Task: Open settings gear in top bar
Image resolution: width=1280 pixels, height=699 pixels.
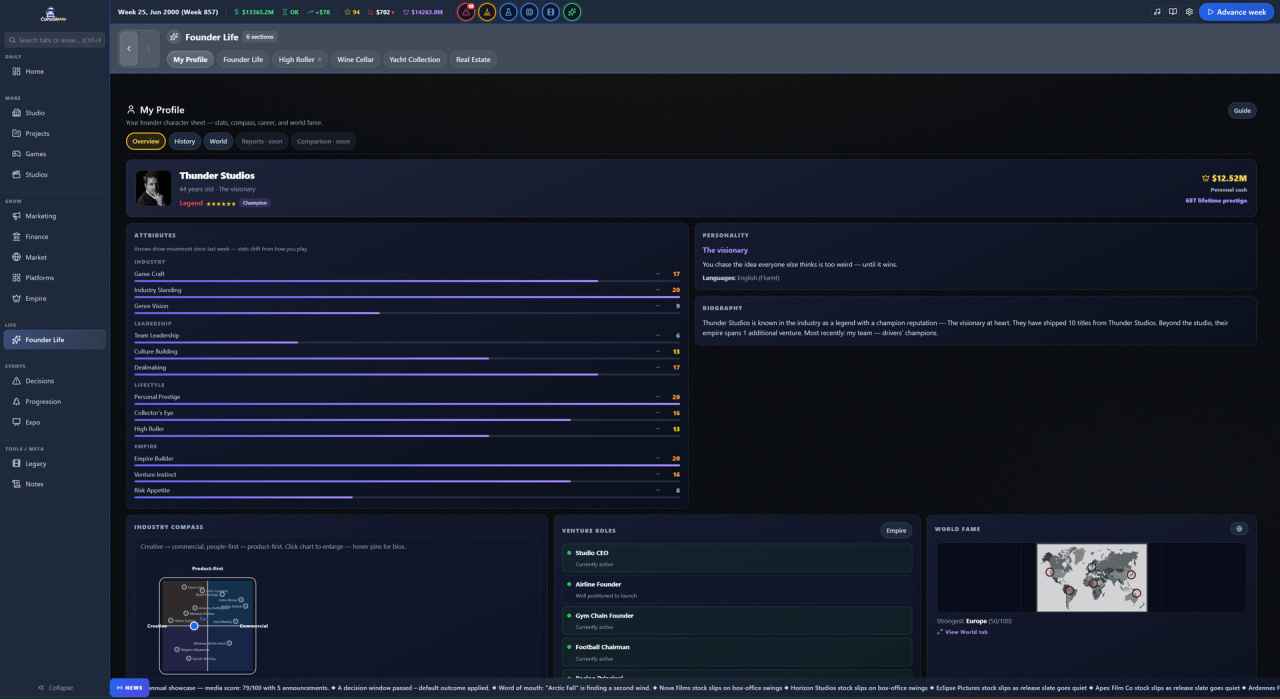Action: [1189, 12]
